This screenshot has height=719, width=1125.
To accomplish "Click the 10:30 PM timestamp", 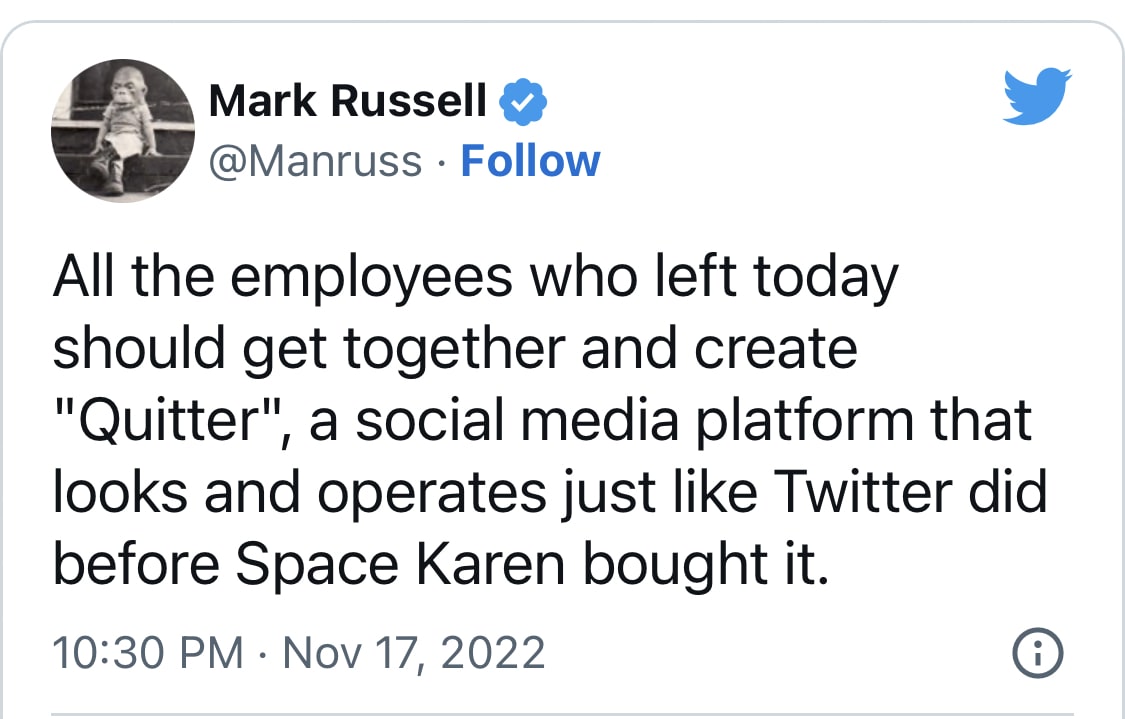I will [x=147, y=654].
